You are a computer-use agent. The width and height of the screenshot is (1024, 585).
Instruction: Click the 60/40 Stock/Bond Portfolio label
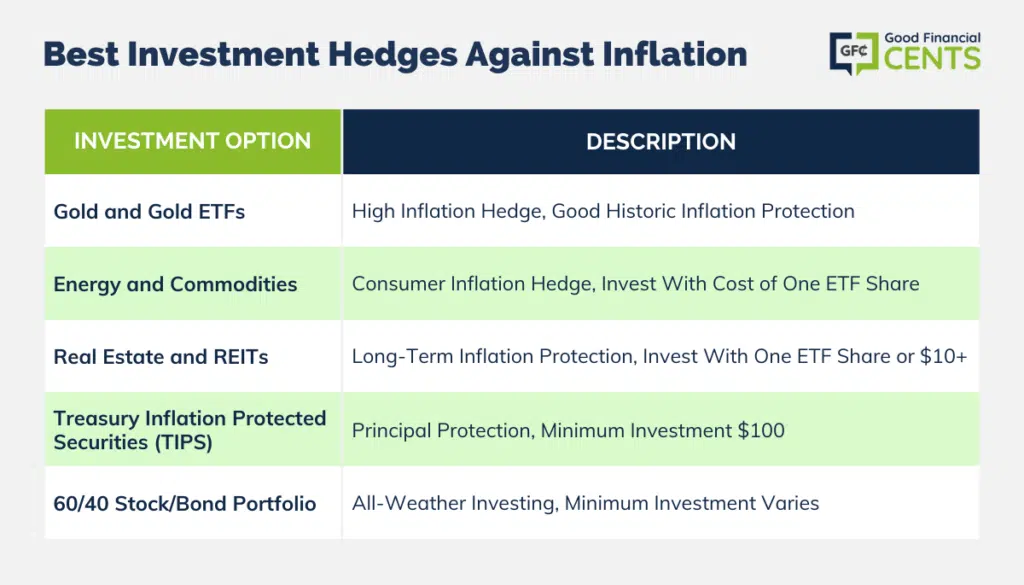click(185, 503)
